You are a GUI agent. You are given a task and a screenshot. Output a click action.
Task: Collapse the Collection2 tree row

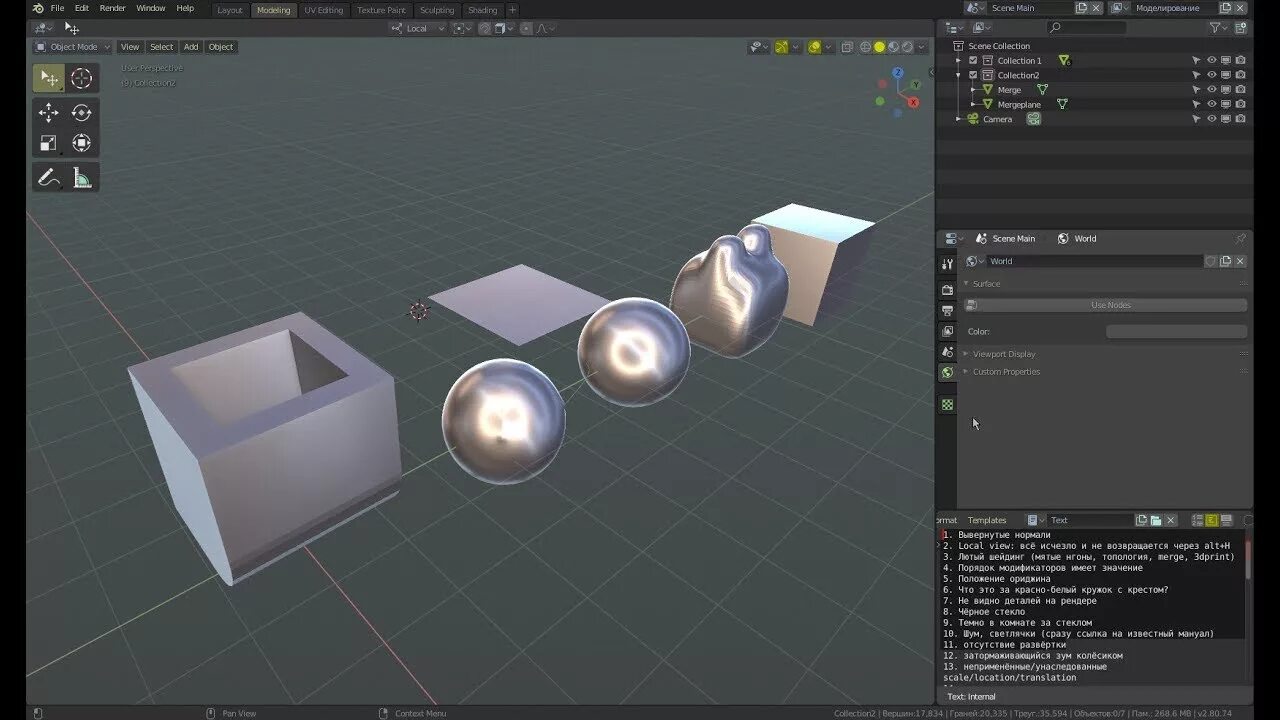[958, 75]
